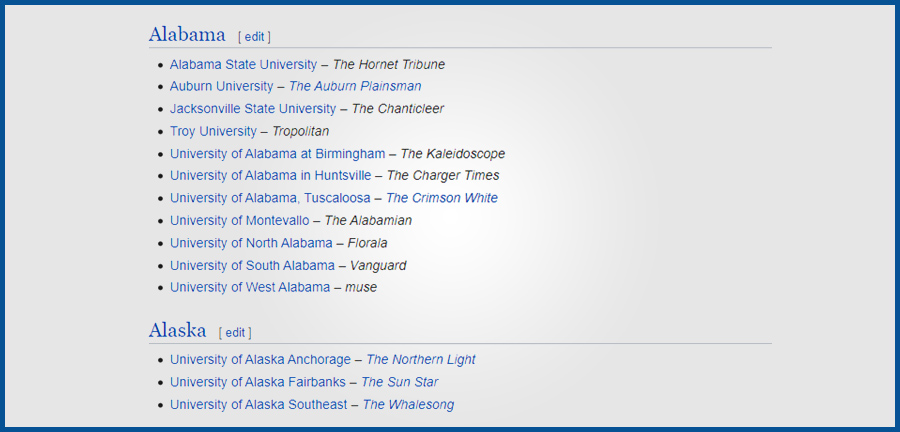Edit the Alaska section

point(235,332)
